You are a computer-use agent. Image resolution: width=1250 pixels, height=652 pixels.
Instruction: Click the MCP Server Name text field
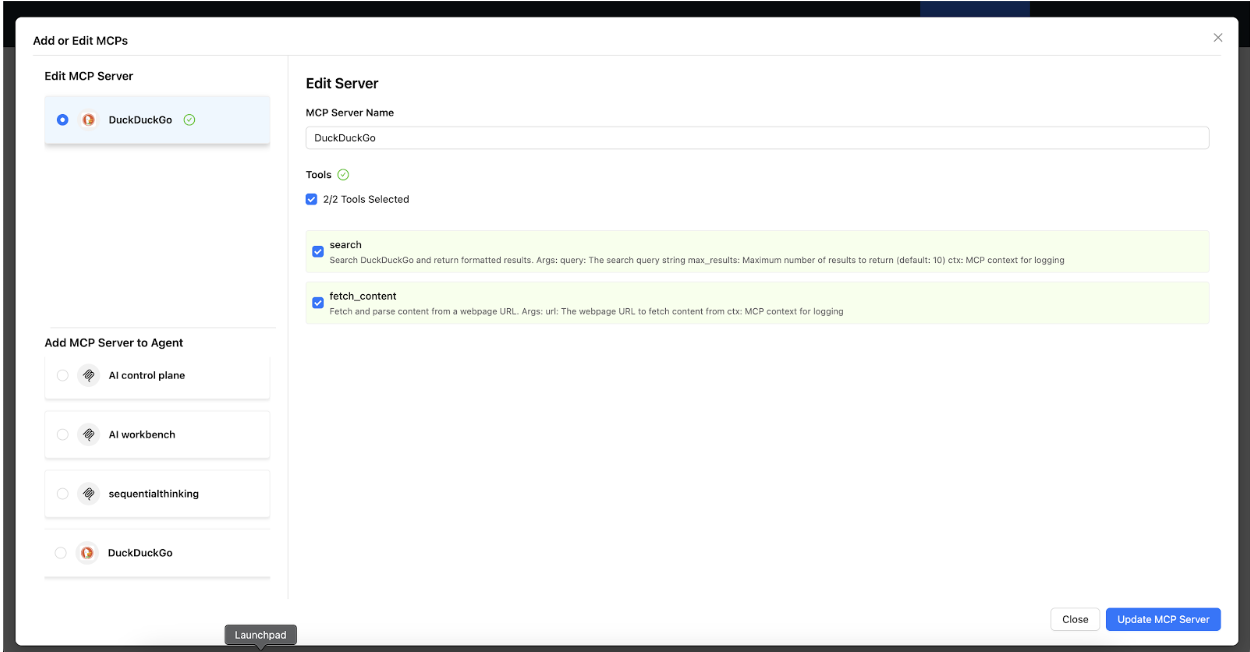tap(757, 138)
